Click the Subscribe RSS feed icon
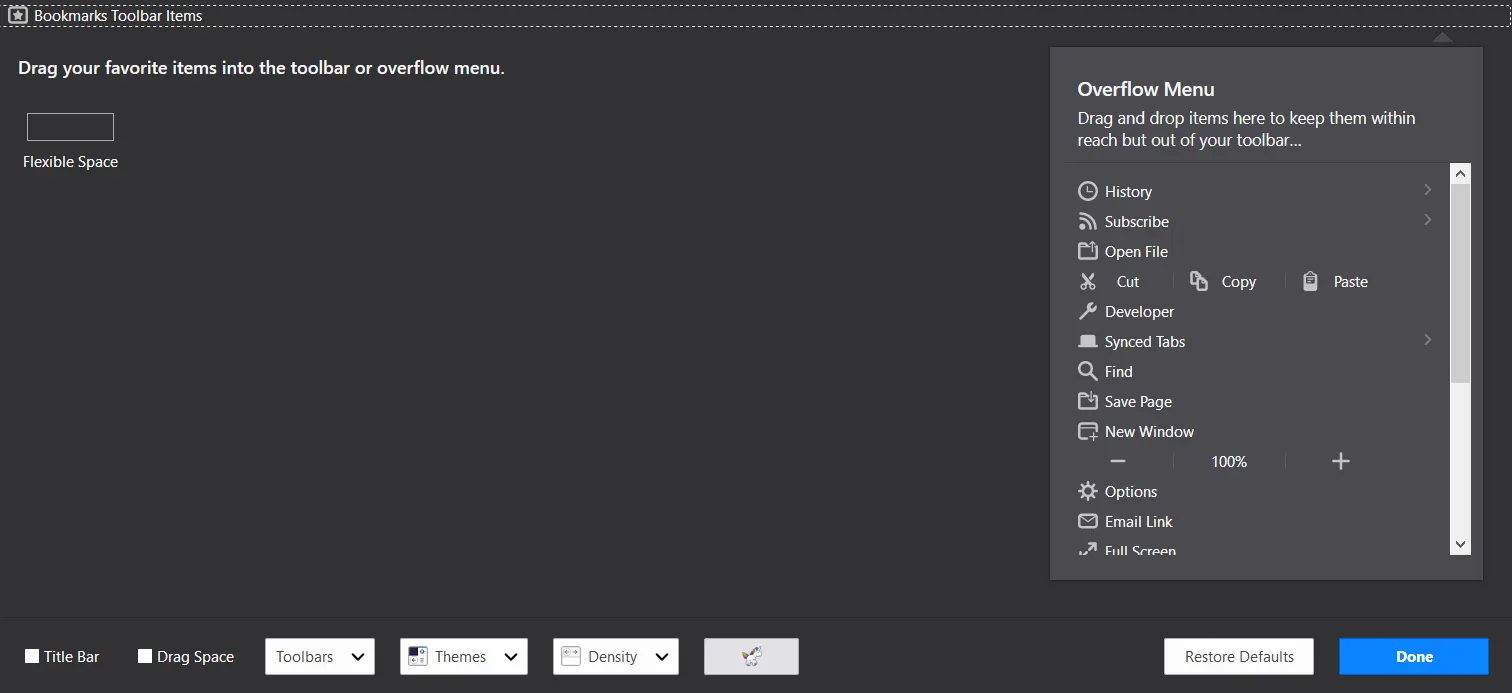 pos(1087,221)
